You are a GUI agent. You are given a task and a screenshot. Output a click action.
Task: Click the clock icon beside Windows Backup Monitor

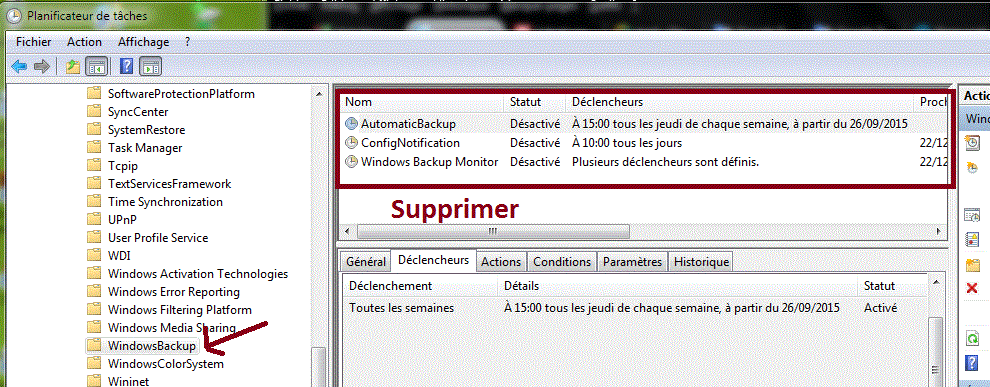351,162
